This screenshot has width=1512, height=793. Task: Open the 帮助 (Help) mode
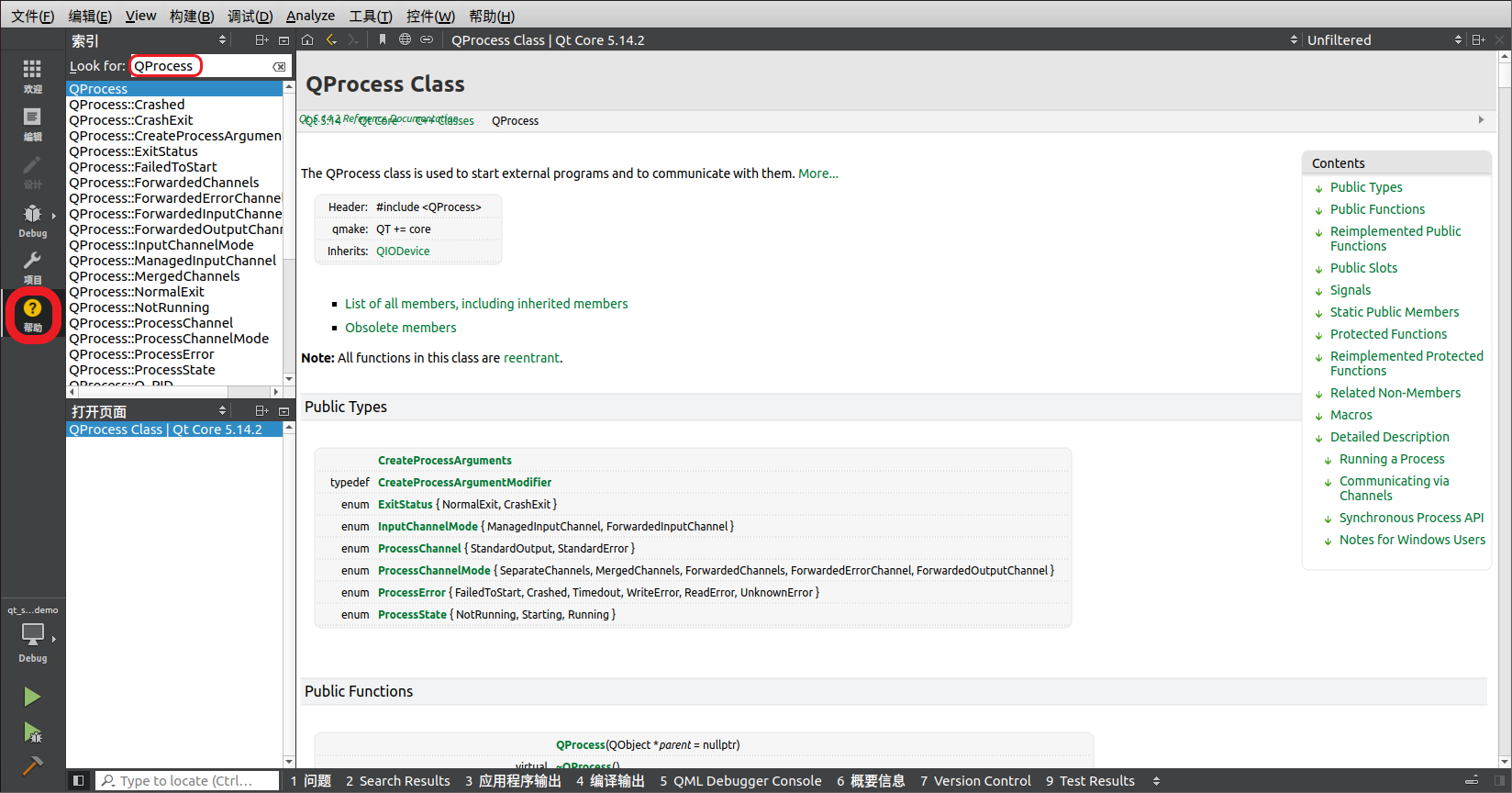pyautogui.click(x=32, y=315)
